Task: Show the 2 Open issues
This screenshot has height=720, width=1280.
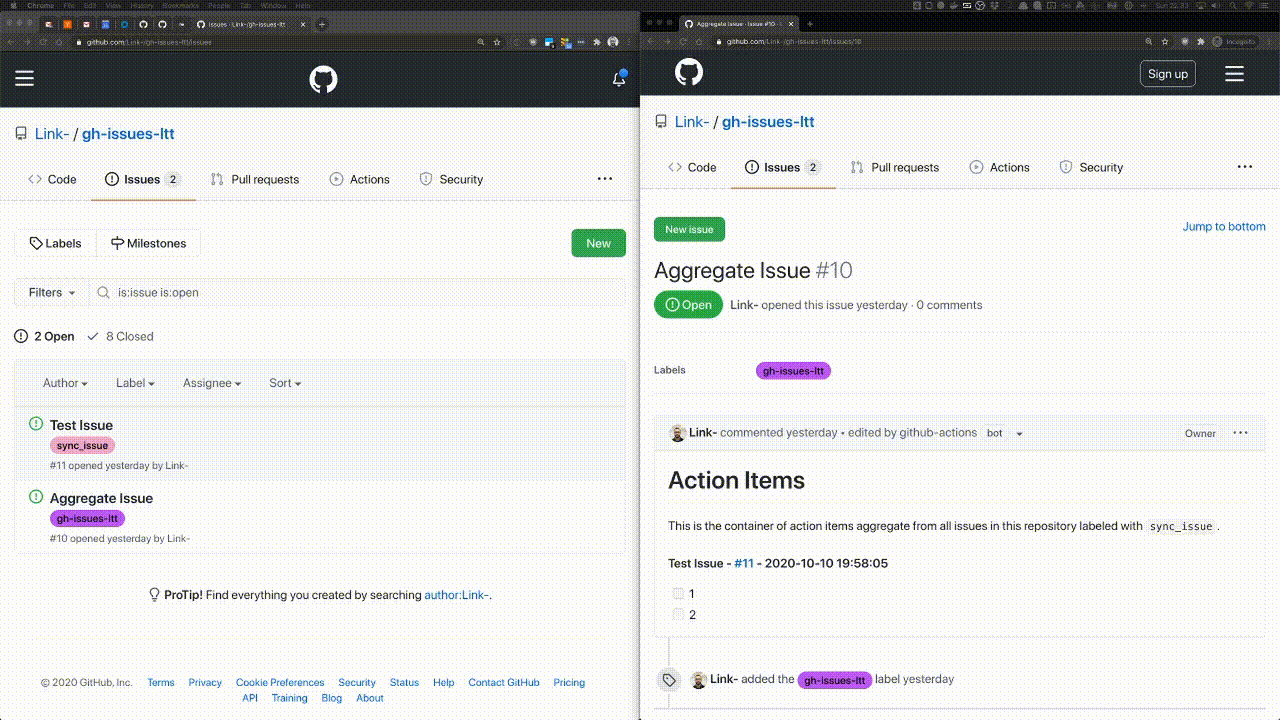Action: [x=45, y=337]
